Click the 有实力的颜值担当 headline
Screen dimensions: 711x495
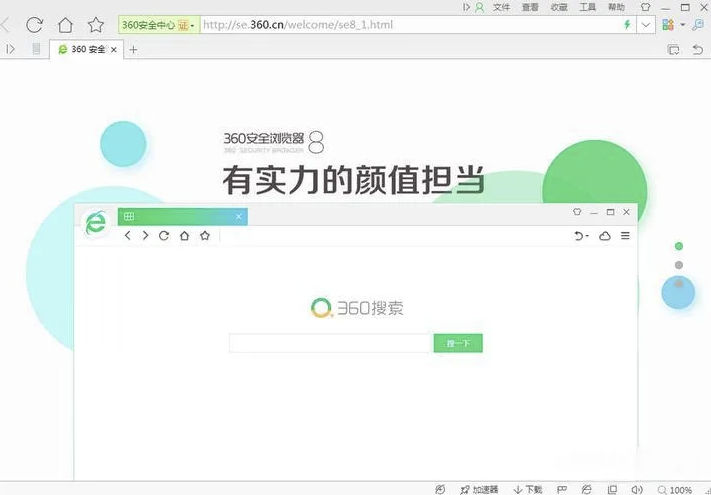point(354,180)
